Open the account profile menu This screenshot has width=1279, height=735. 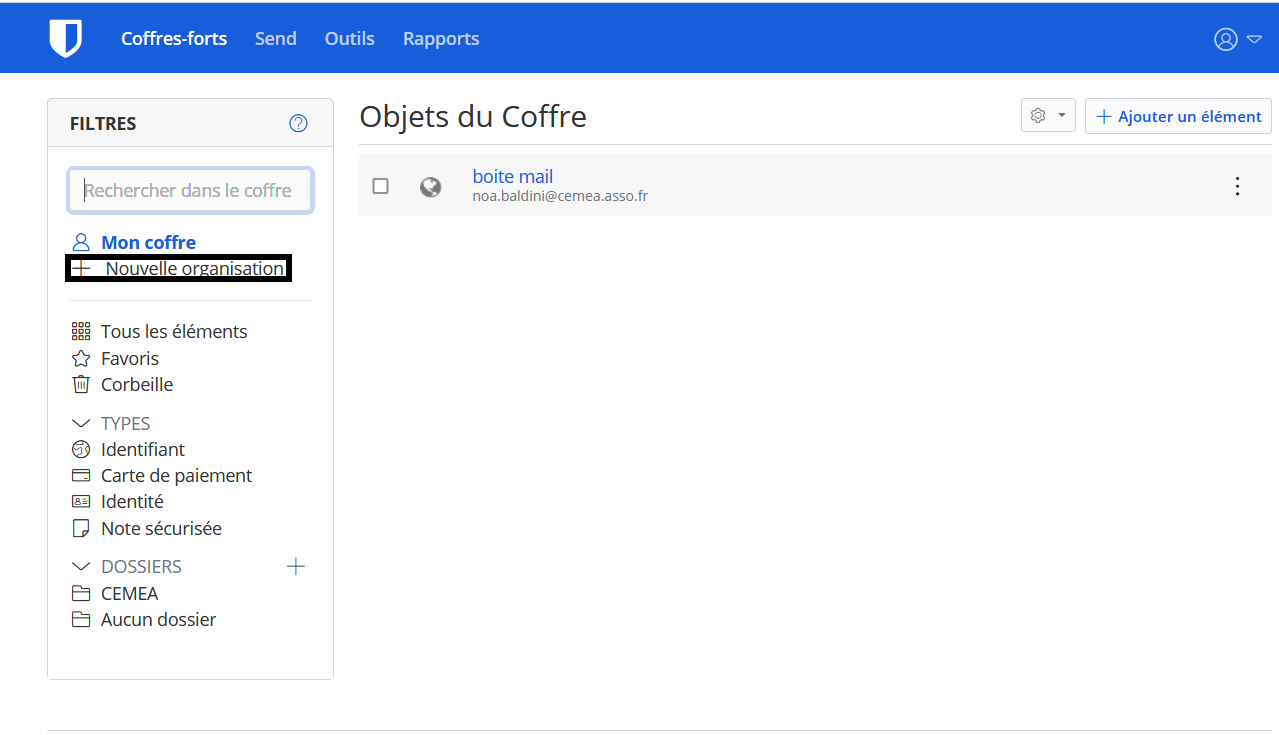point(1237,39)
